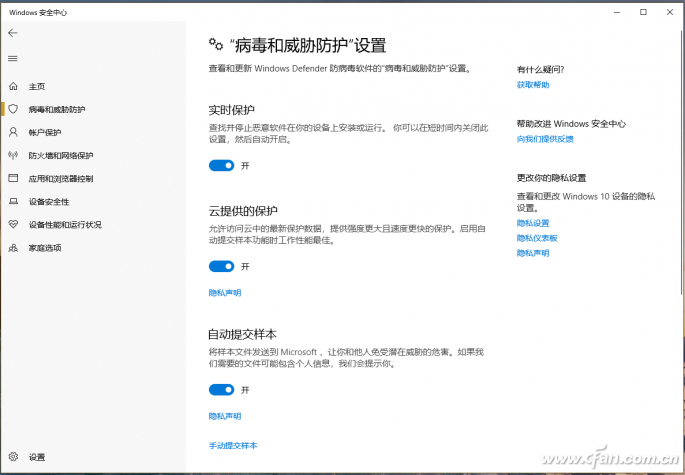Click the 有什么疑问? text

coord(541,69)
